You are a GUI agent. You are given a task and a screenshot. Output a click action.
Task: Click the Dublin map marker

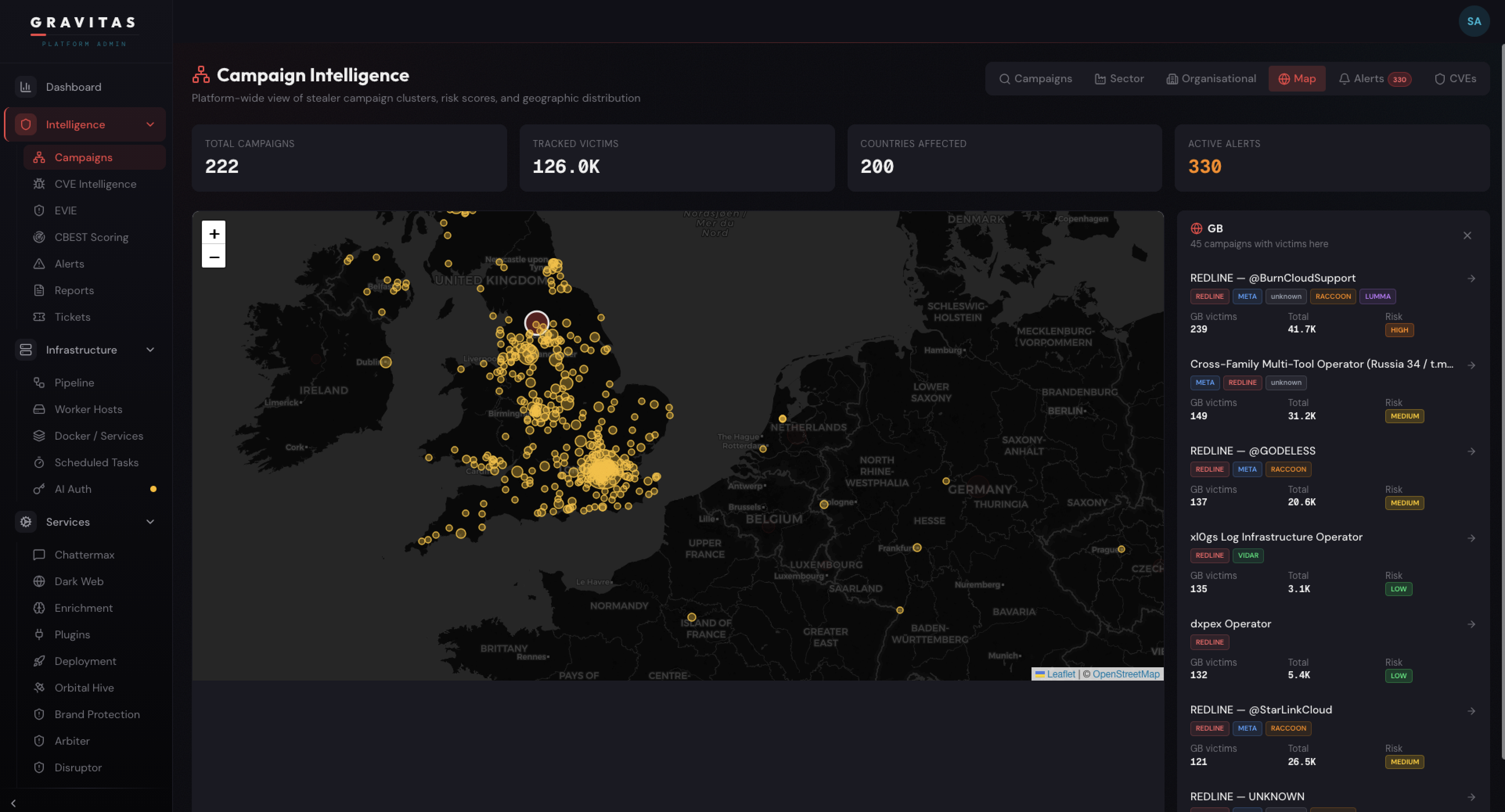tap(385, 362)
